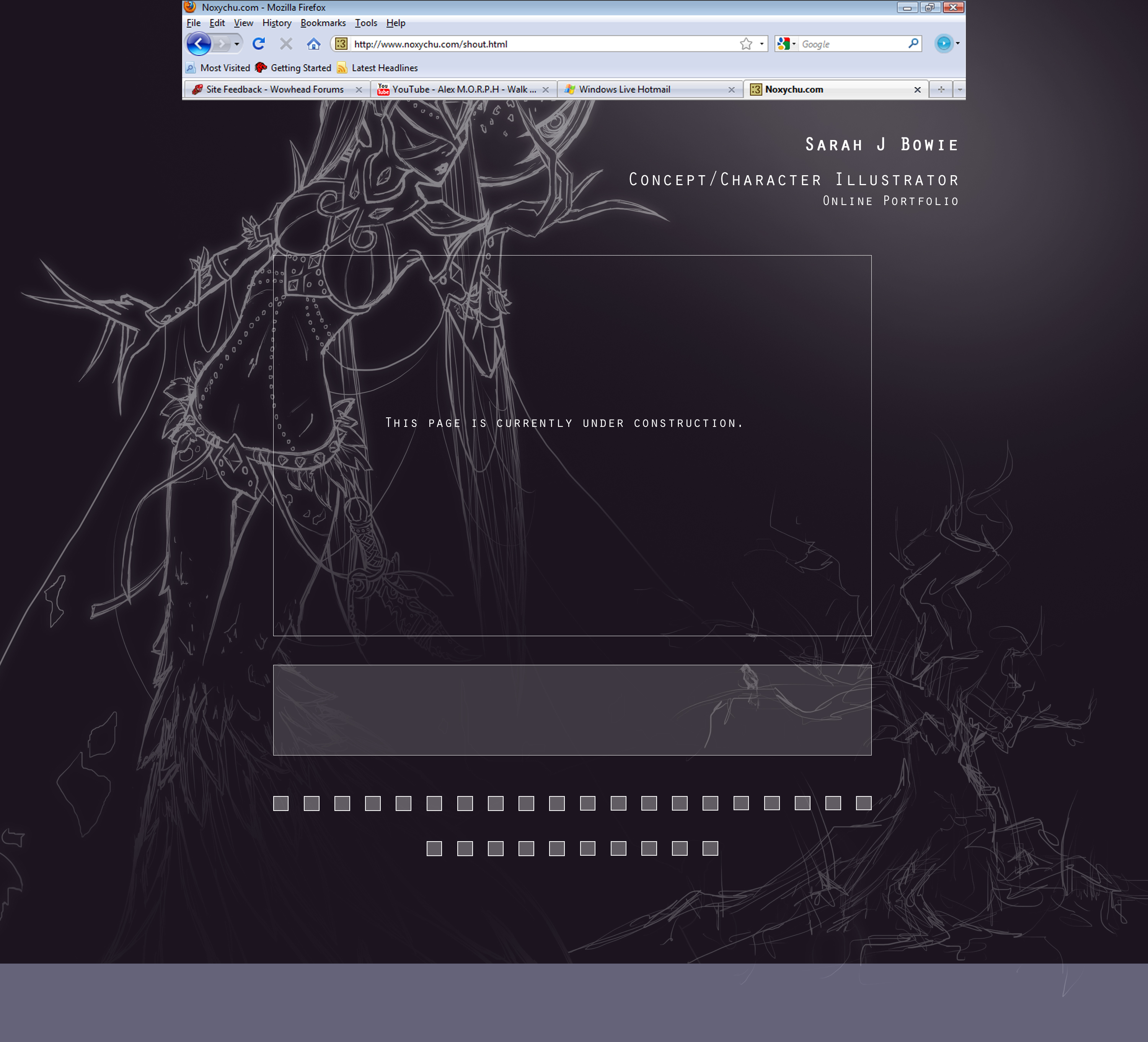
Task: Click the Reload page icon
Action: point(259,44)
